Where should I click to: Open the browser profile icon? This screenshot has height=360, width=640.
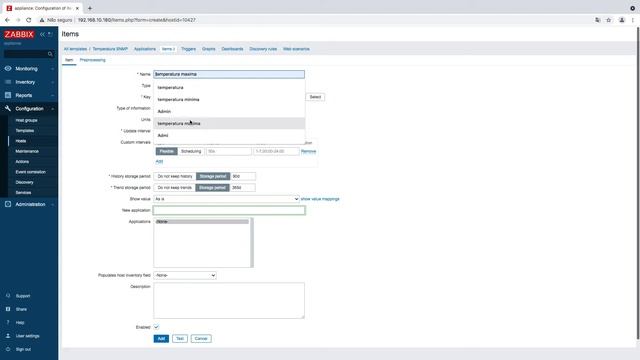point(622,20)
